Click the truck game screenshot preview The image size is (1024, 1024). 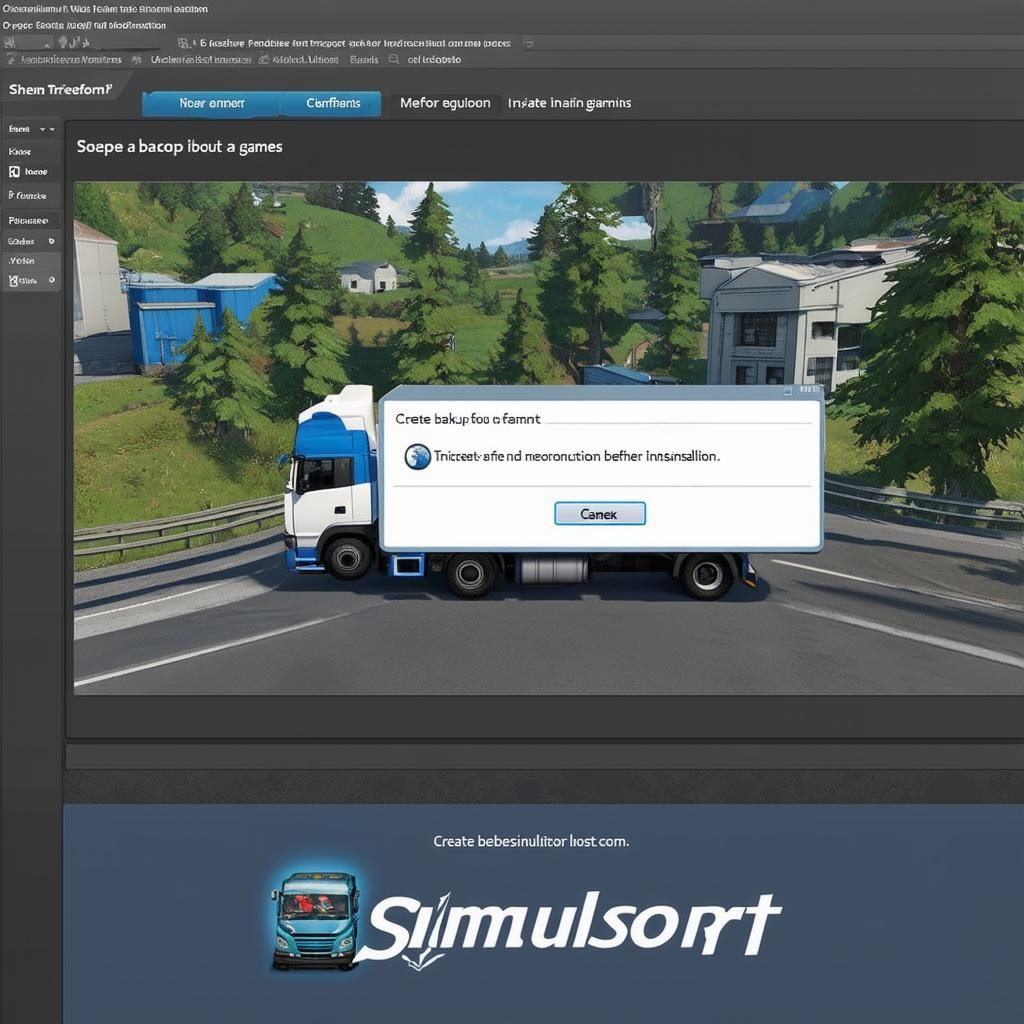(548, 300)
